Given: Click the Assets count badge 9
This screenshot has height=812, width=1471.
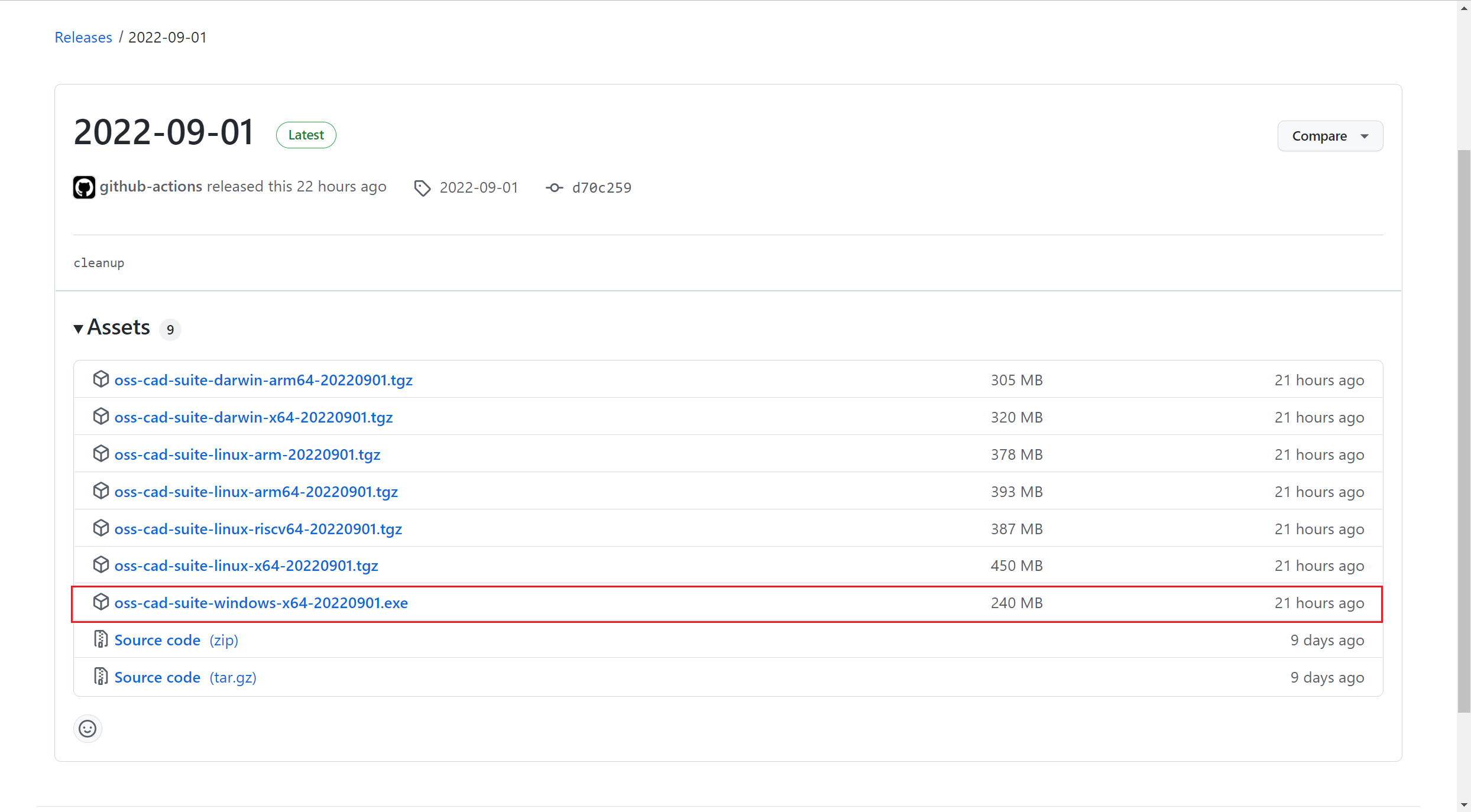Looking at the screenshot, I should [x=170, y=329].
